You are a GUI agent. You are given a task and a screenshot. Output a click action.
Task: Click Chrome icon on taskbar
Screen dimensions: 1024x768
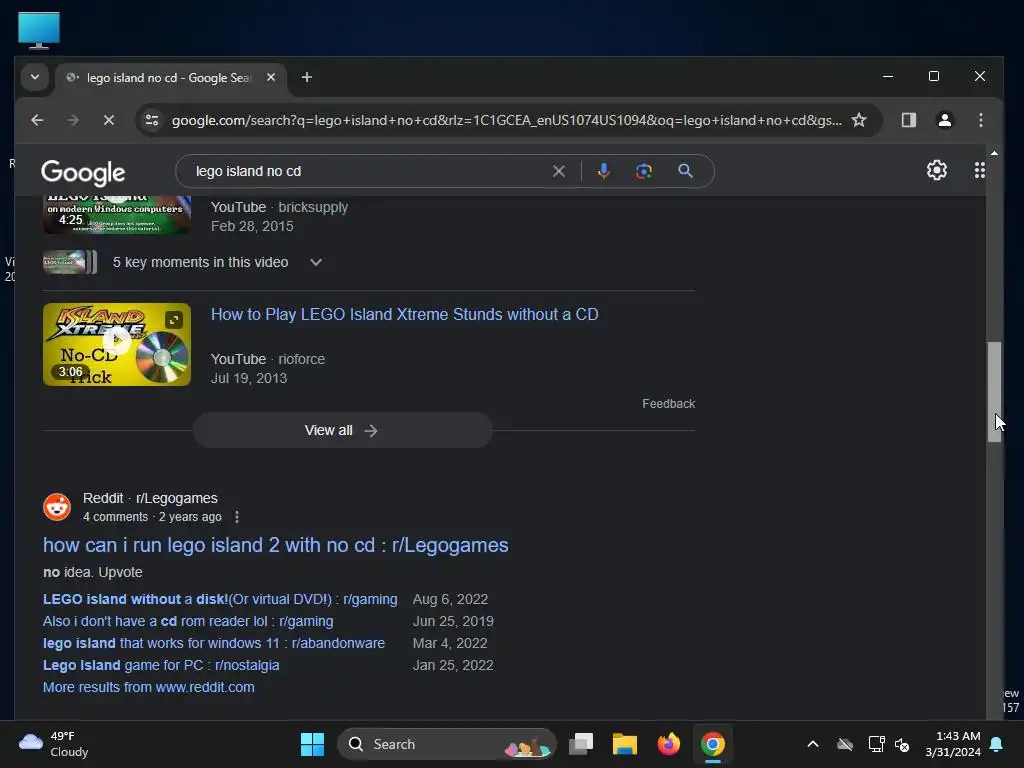pos(712,744)
